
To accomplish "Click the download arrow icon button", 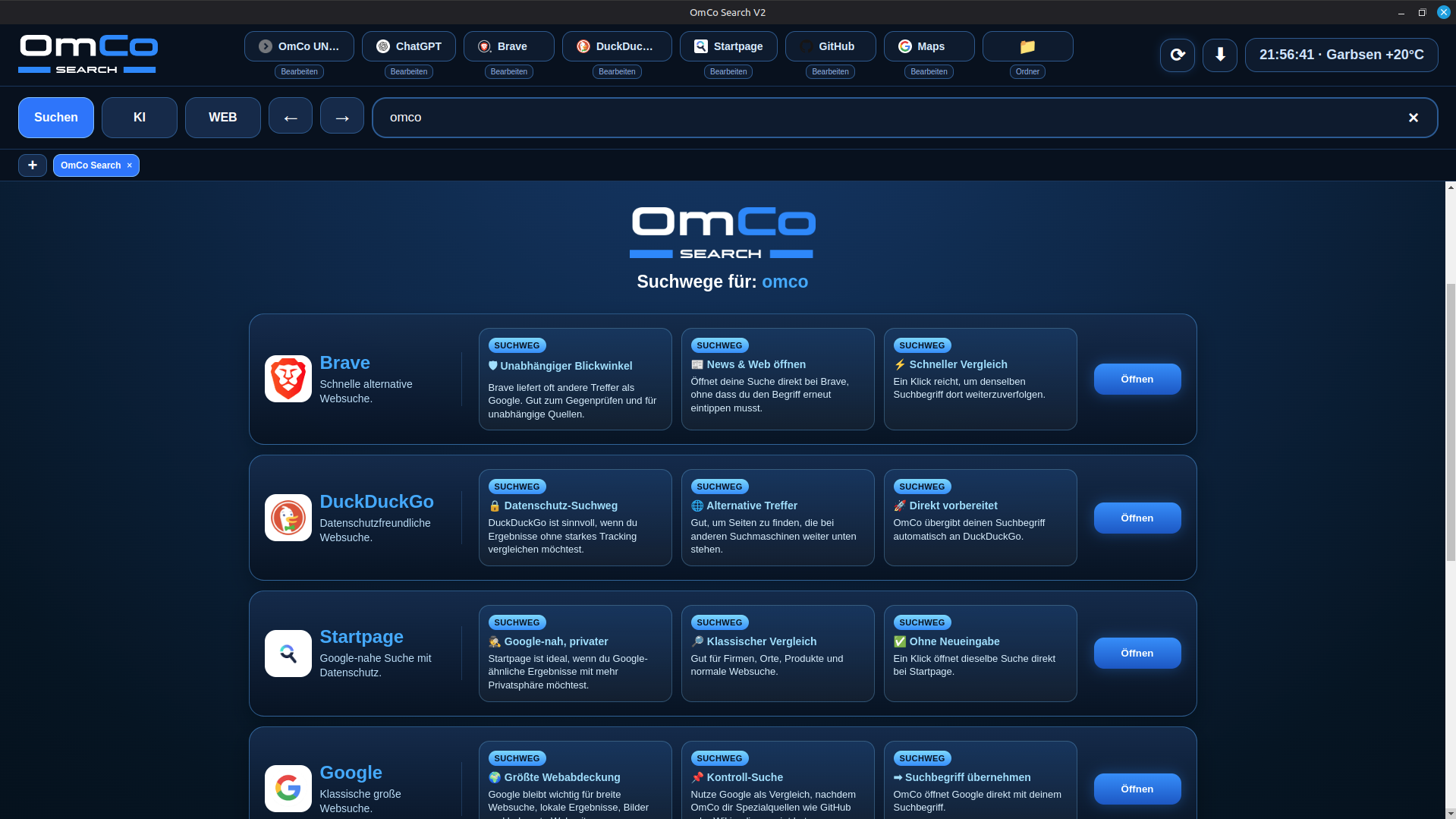I will pos(1220,55).
